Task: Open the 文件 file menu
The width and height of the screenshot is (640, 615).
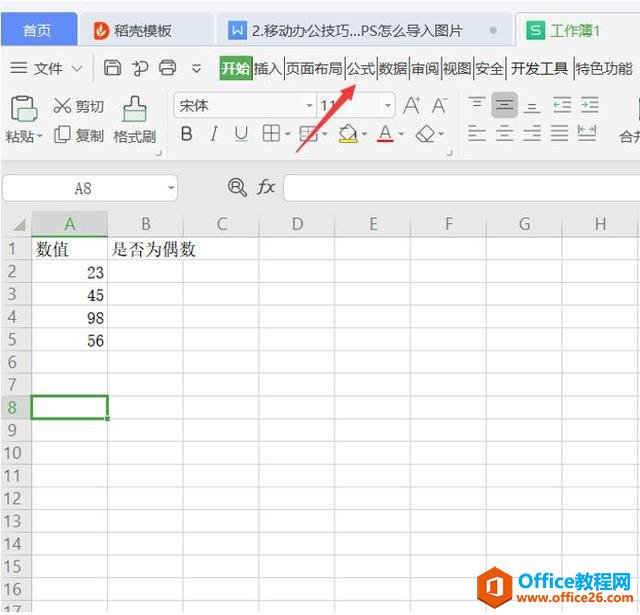Action: pyautogui.click(x=47, y=68)
